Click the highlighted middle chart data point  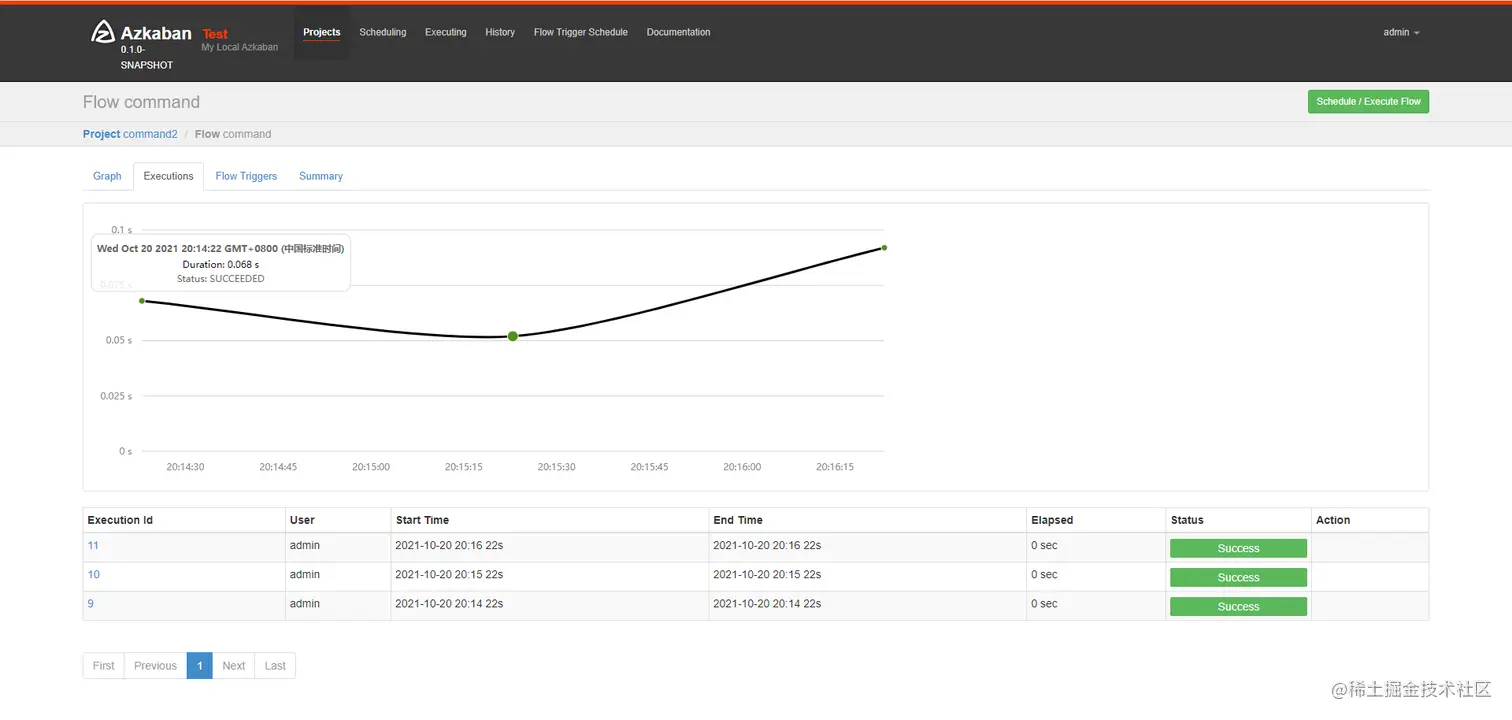click(x=513, y=336)
